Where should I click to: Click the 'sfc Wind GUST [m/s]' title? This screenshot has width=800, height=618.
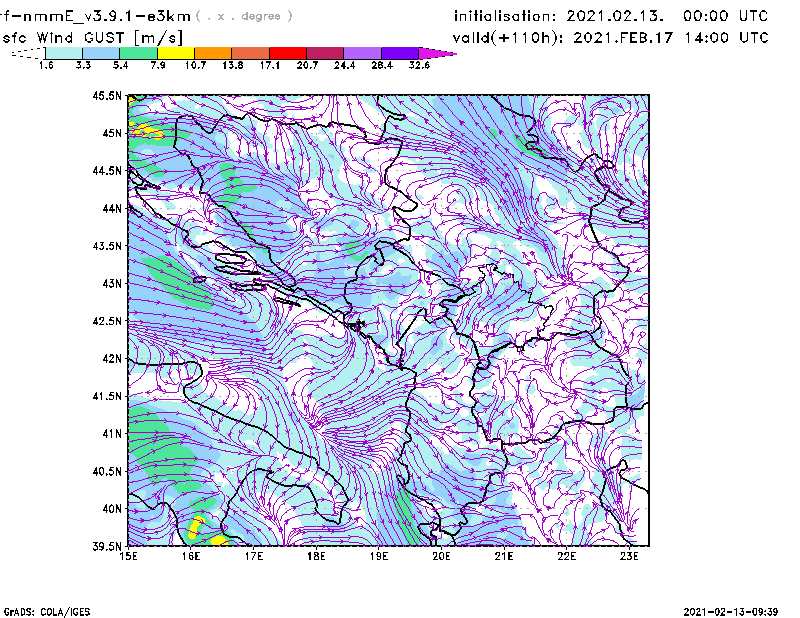coord(92,38)
